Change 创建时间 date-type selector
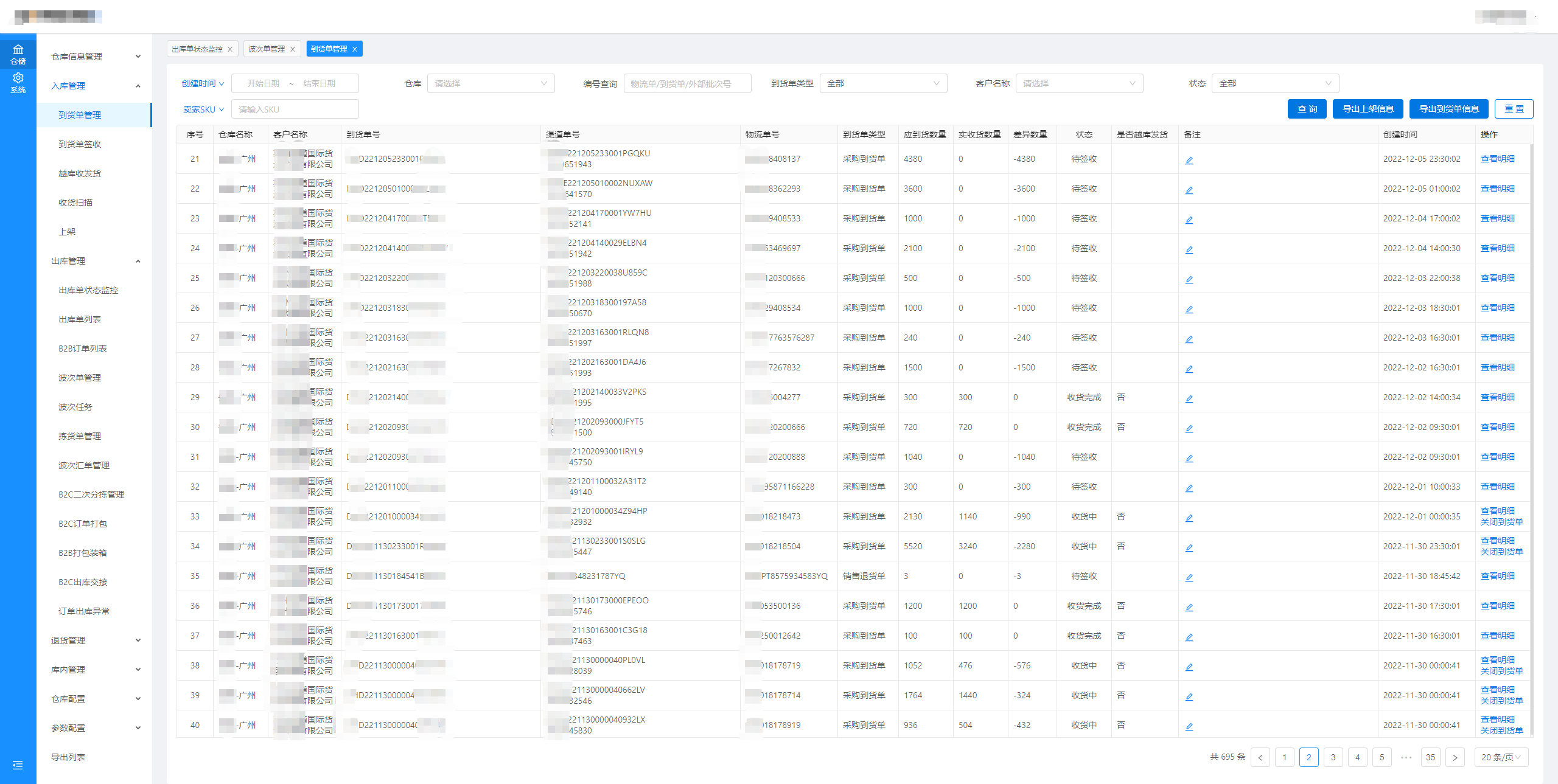 [x=203, y=83]
